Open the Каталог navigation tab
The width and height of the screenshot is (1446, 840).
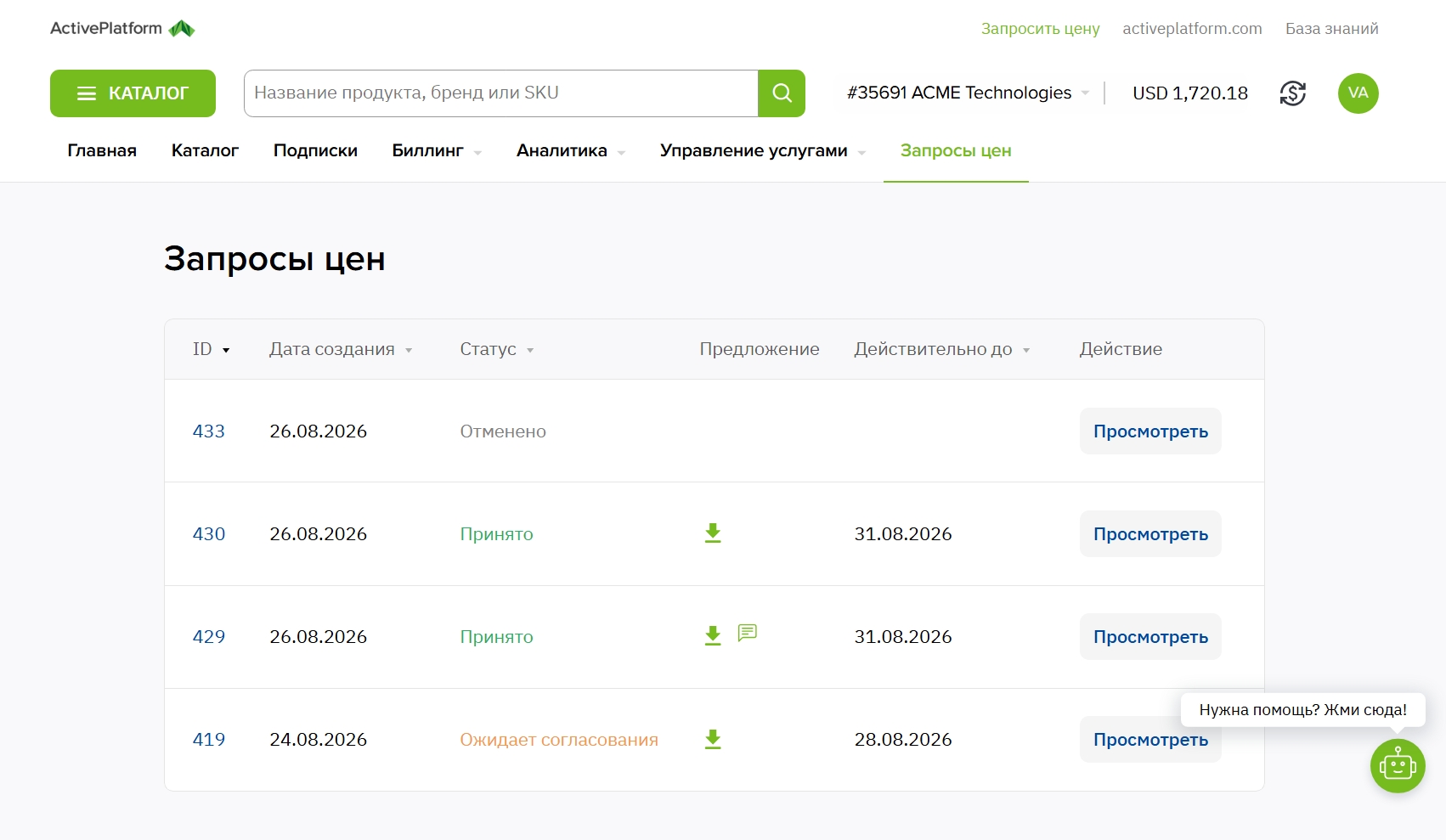[x=205, y=150]
